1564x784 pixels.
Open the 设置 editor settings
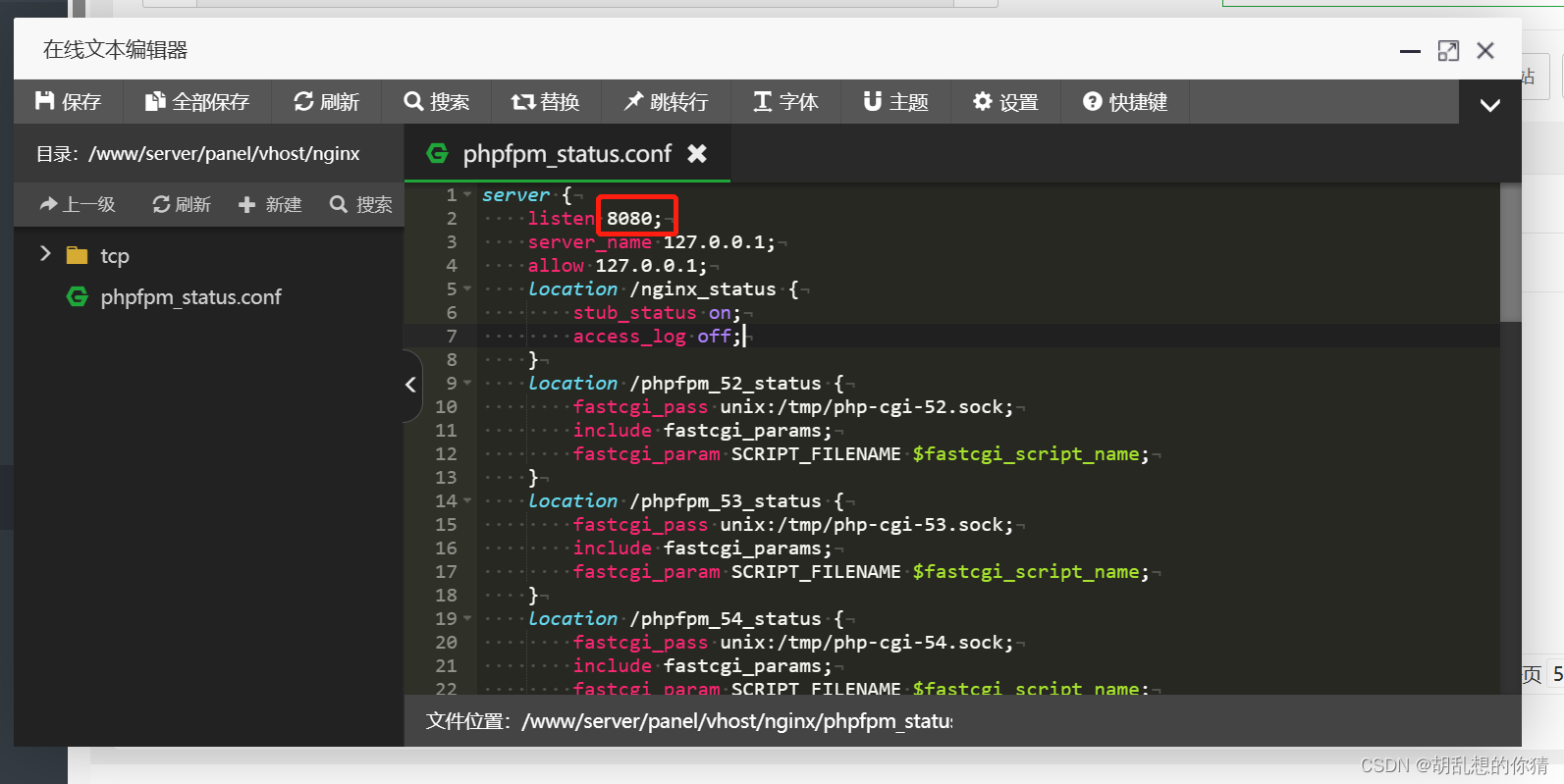click(x=1005, y=102)
